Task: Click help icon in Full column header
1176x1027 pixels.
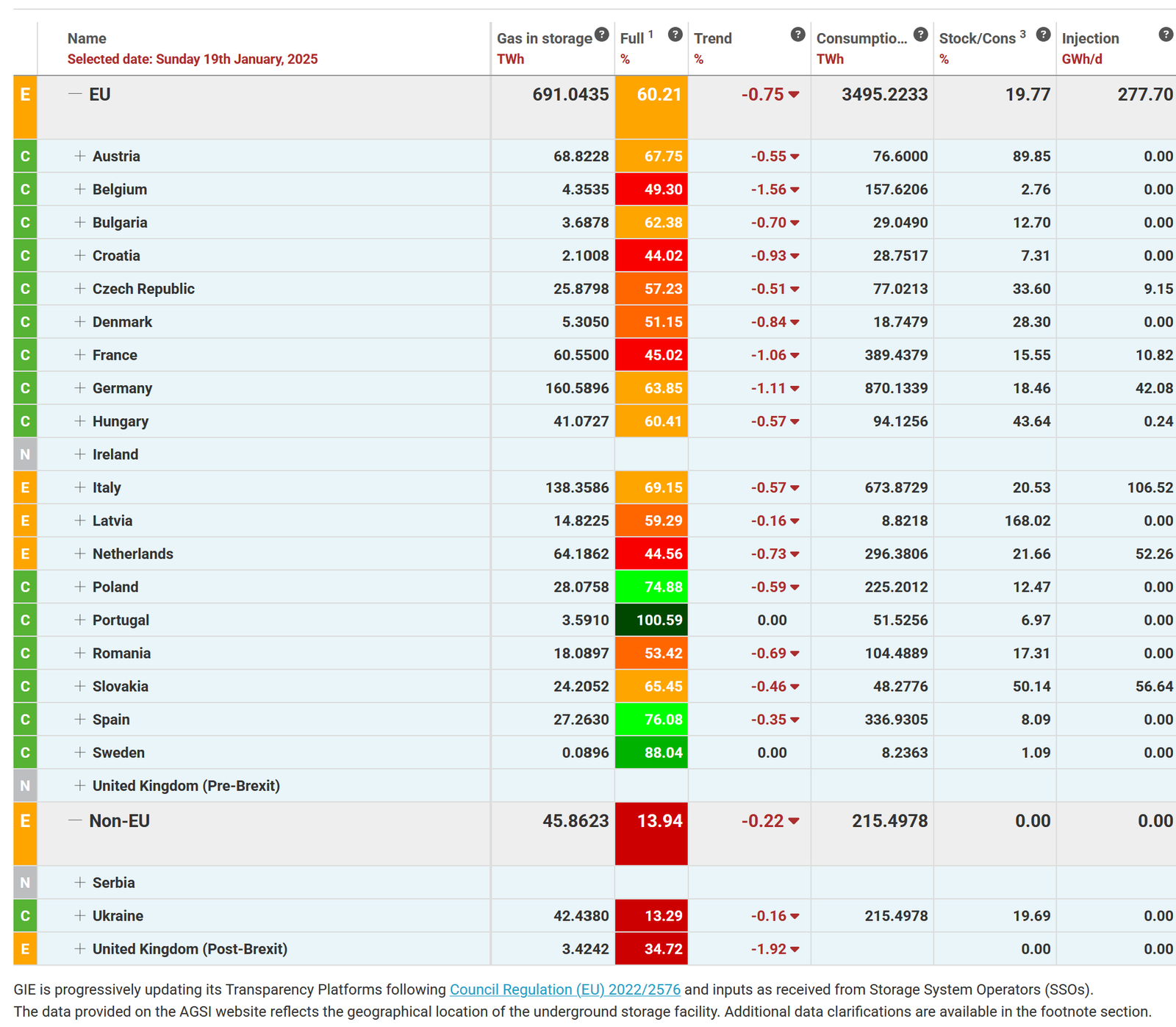Action: click(675, 35)
